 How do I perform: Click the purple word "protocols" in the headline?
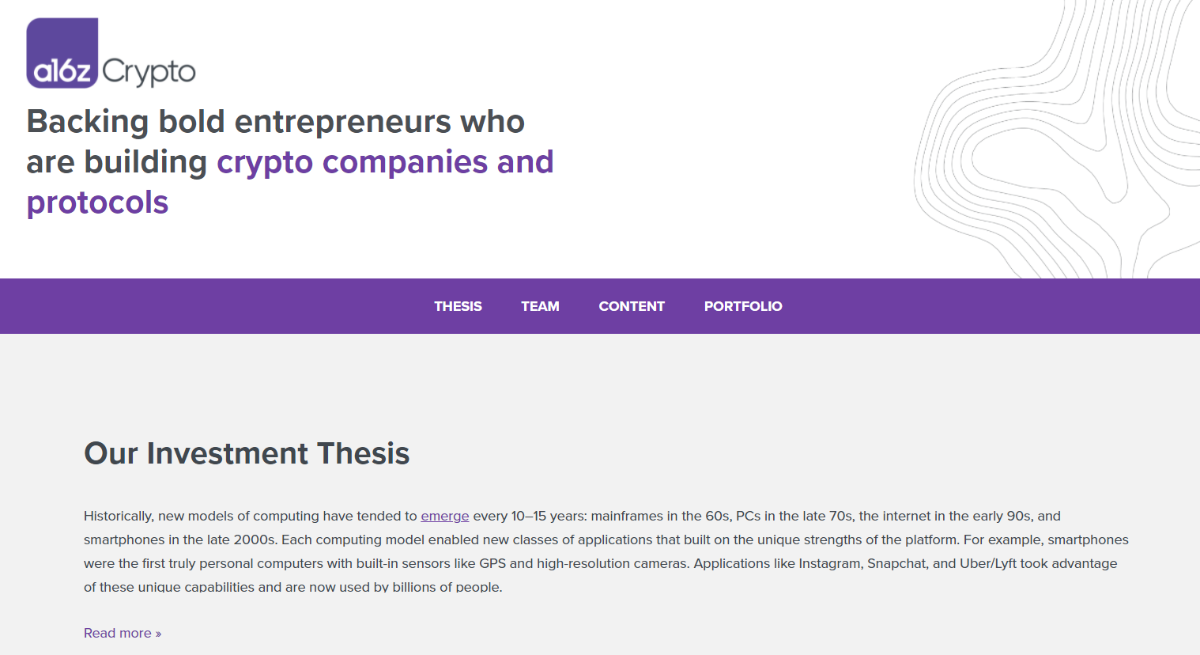point(97,202)
